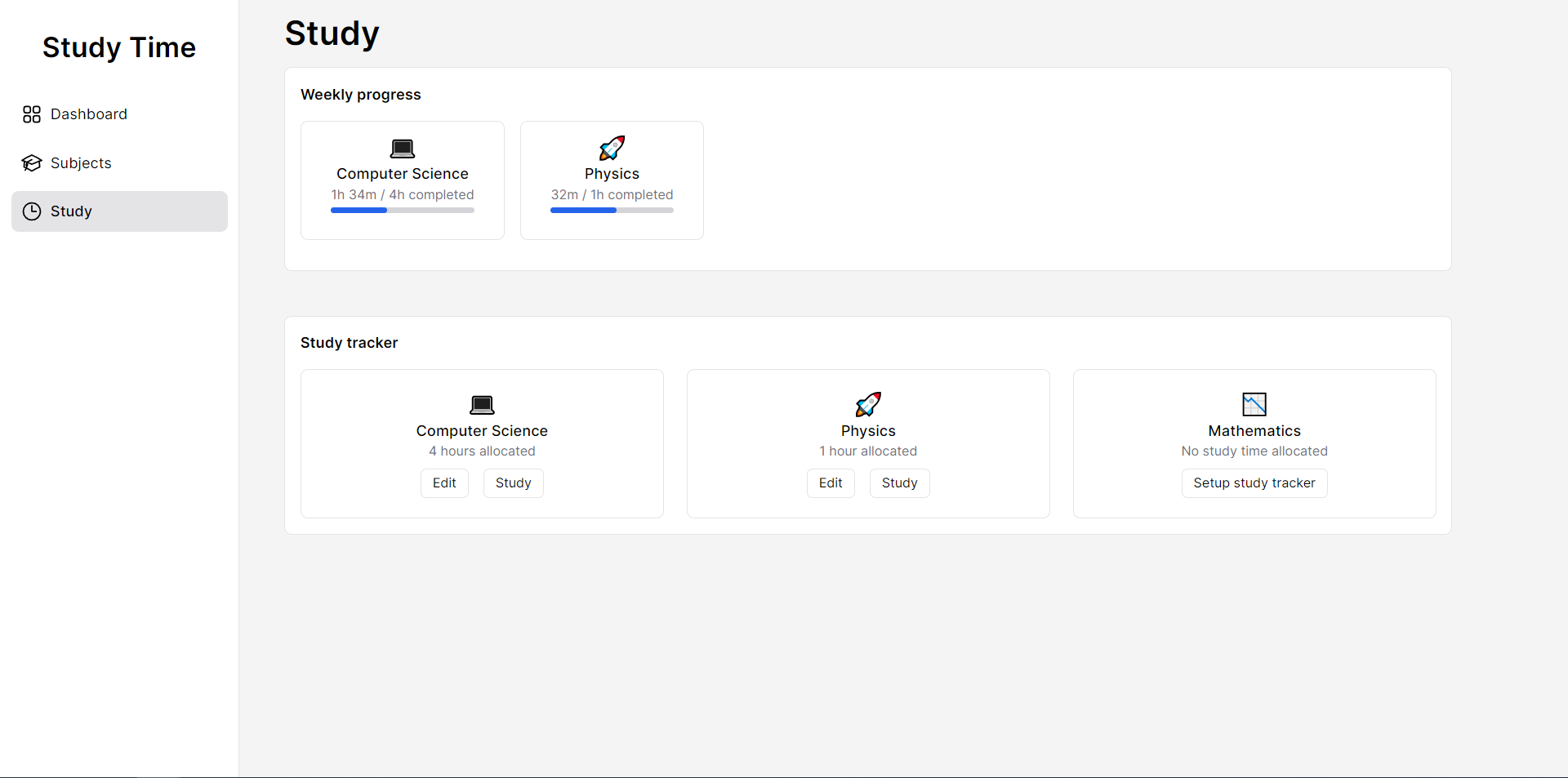Click Setup study tracker for Mathematics
1568x778 pixels.
1254,482
